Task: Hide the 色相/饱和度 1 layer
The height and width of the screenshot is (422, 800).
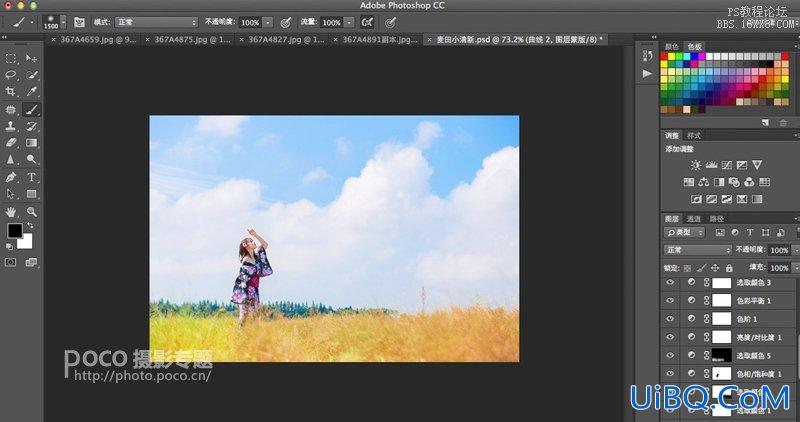Action: coord(670,374)
